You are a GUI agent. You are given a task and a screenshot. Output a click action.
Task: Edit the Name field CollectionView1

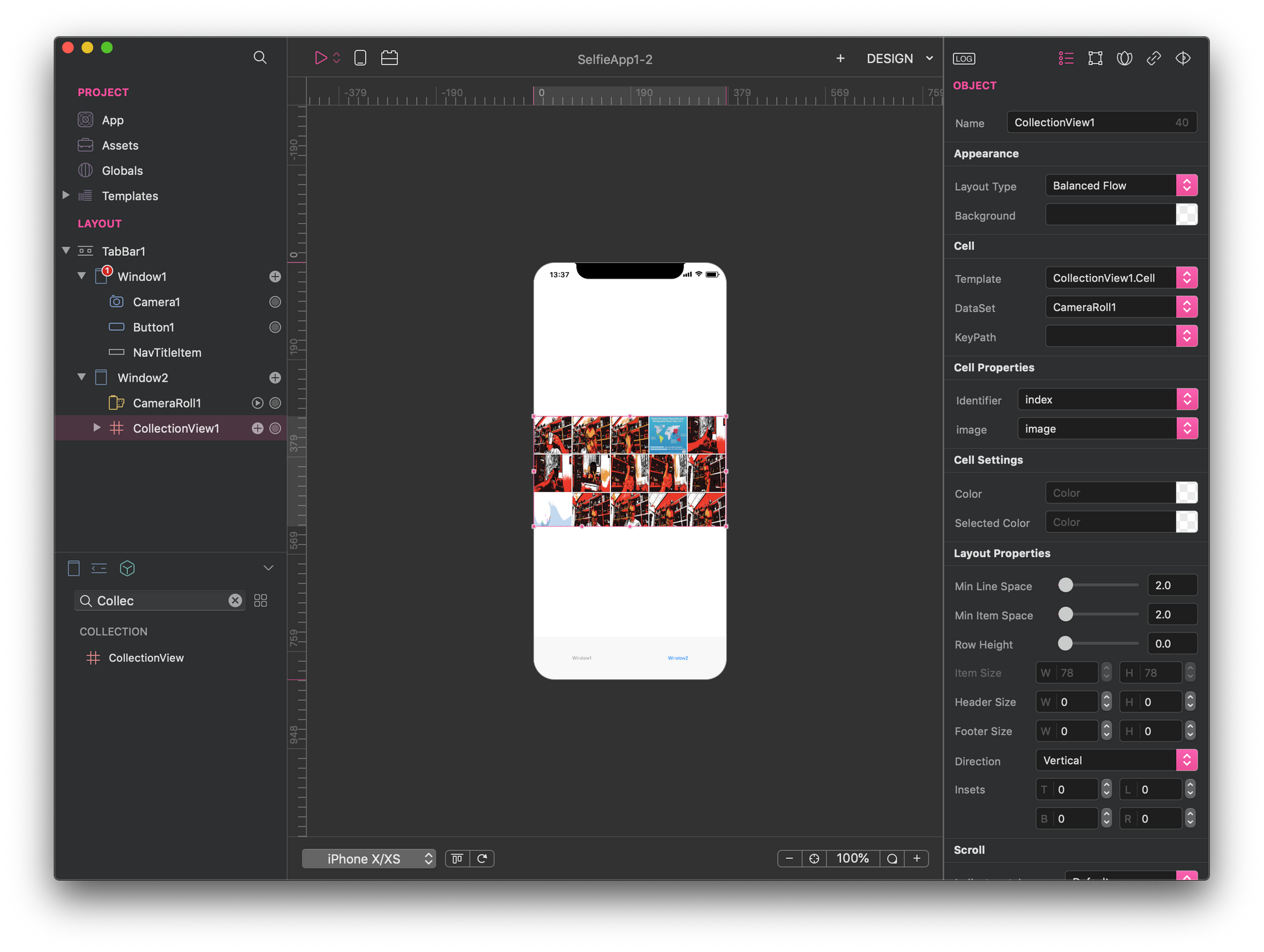pos(1102,123)
